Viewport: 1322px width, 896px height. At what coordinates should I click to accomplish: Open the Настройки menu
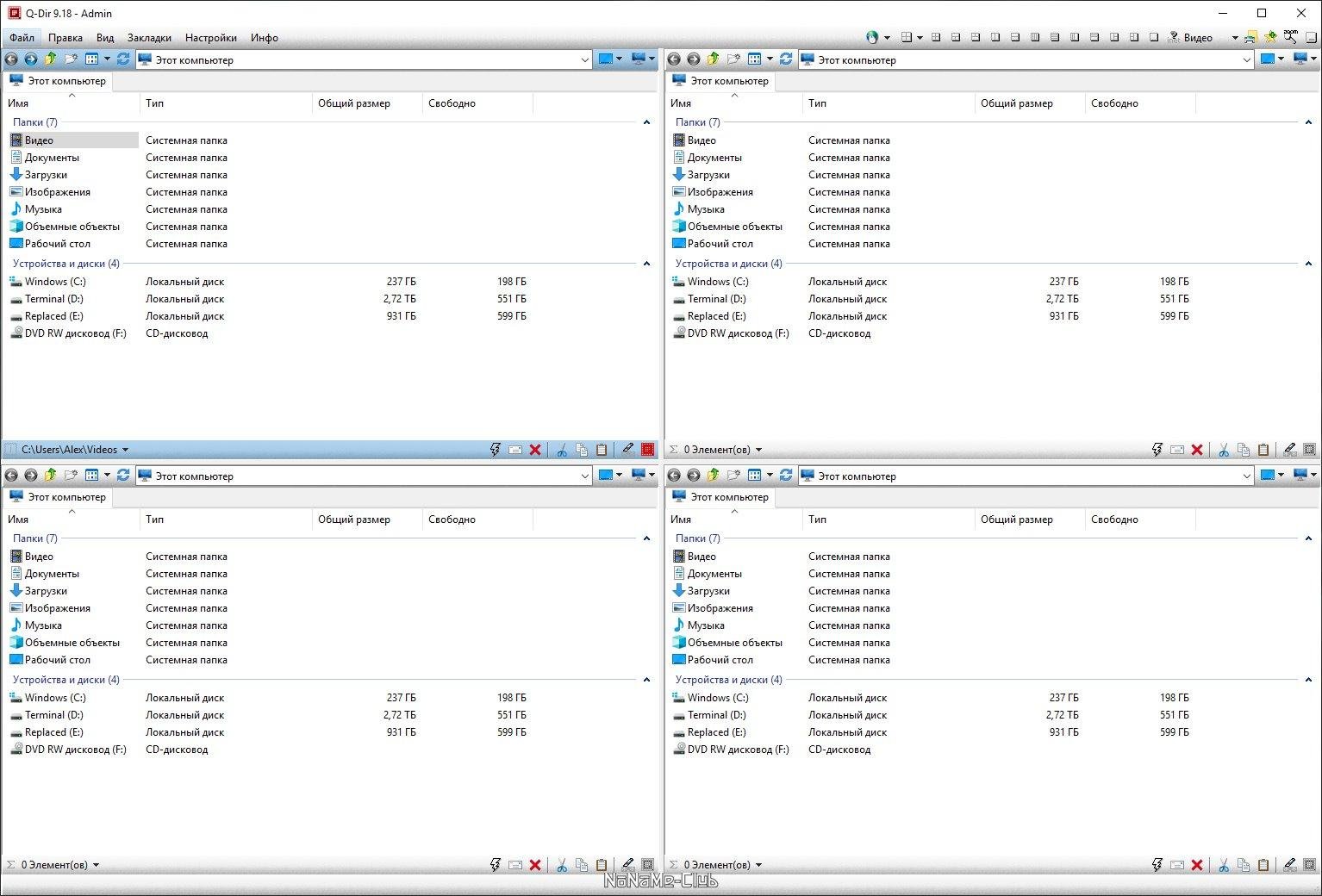point(210,38)
